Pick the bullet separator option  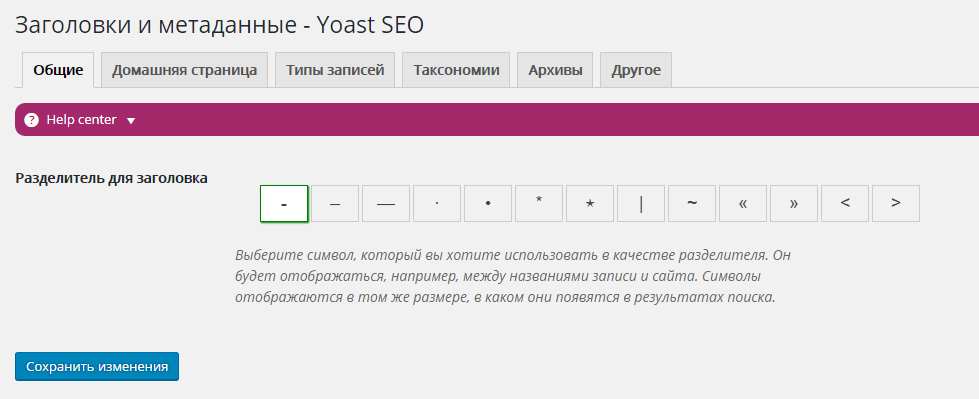pyautogui.click(x=488, y=204)
